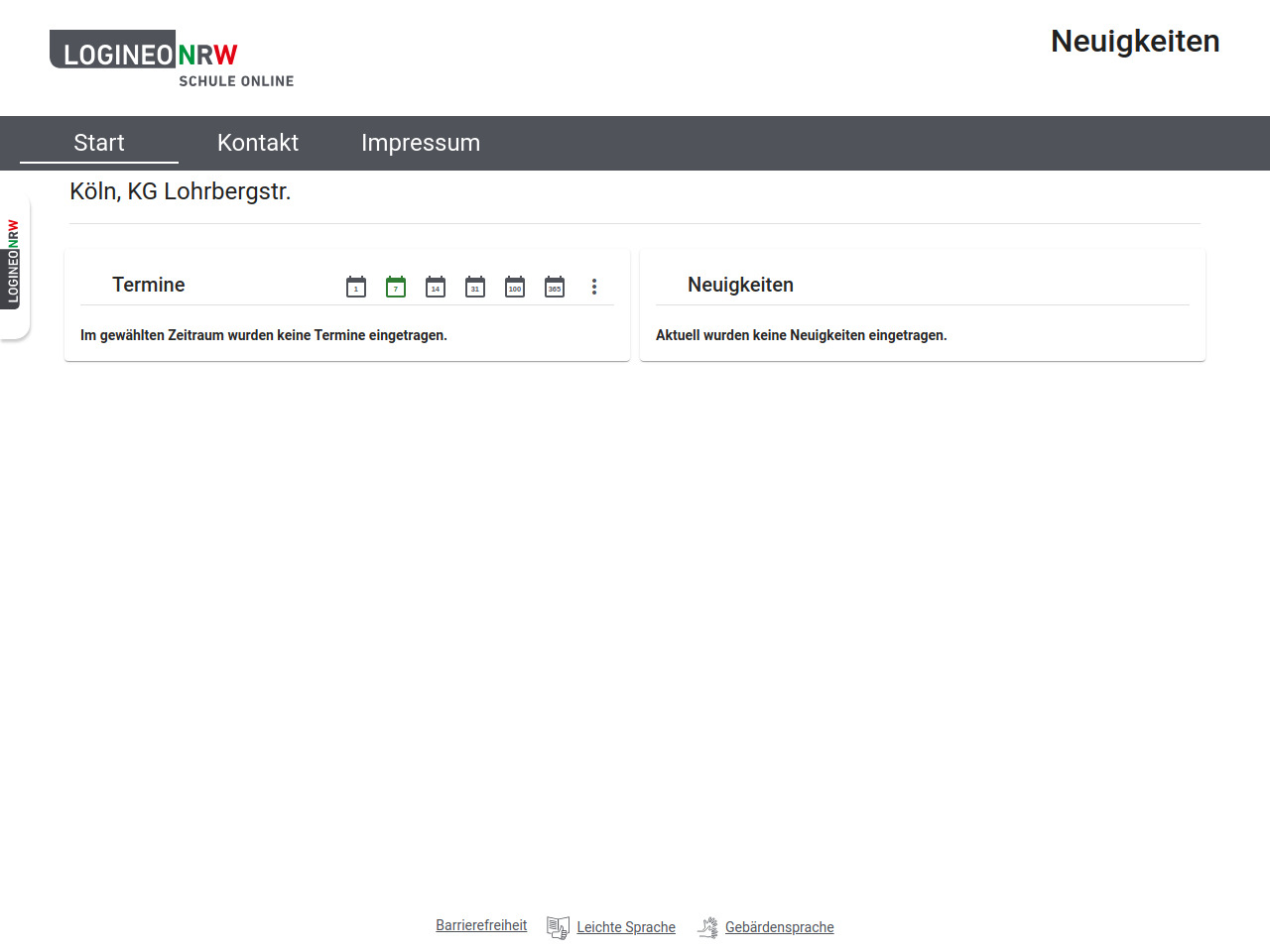Click the Köln, KG Lohrbergstr. school title

[x=181, y=191]
